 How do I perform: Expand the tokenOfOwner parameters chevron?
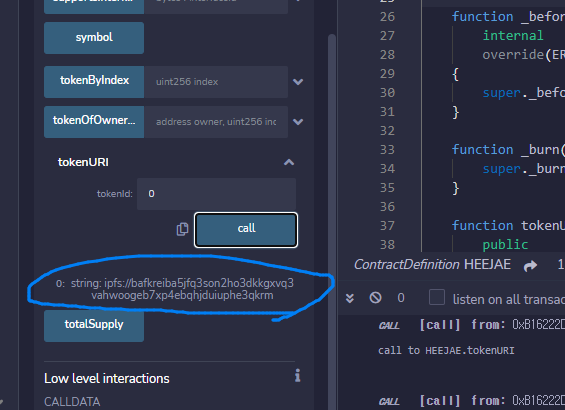click(298, 122)
